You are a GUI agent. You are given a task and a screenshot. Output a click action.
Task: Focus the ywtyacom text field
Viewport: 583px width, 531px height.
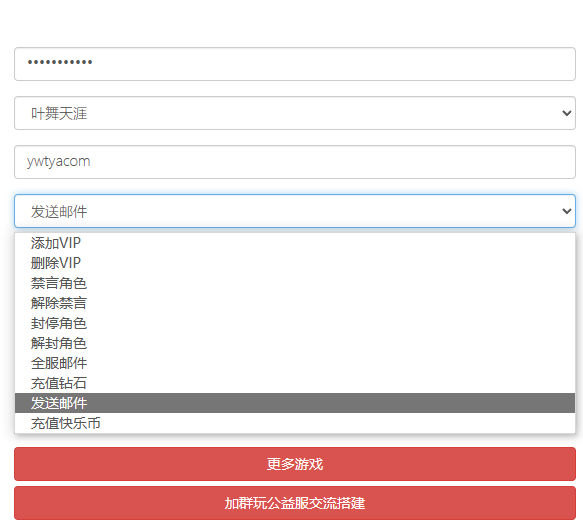(295, 162)
